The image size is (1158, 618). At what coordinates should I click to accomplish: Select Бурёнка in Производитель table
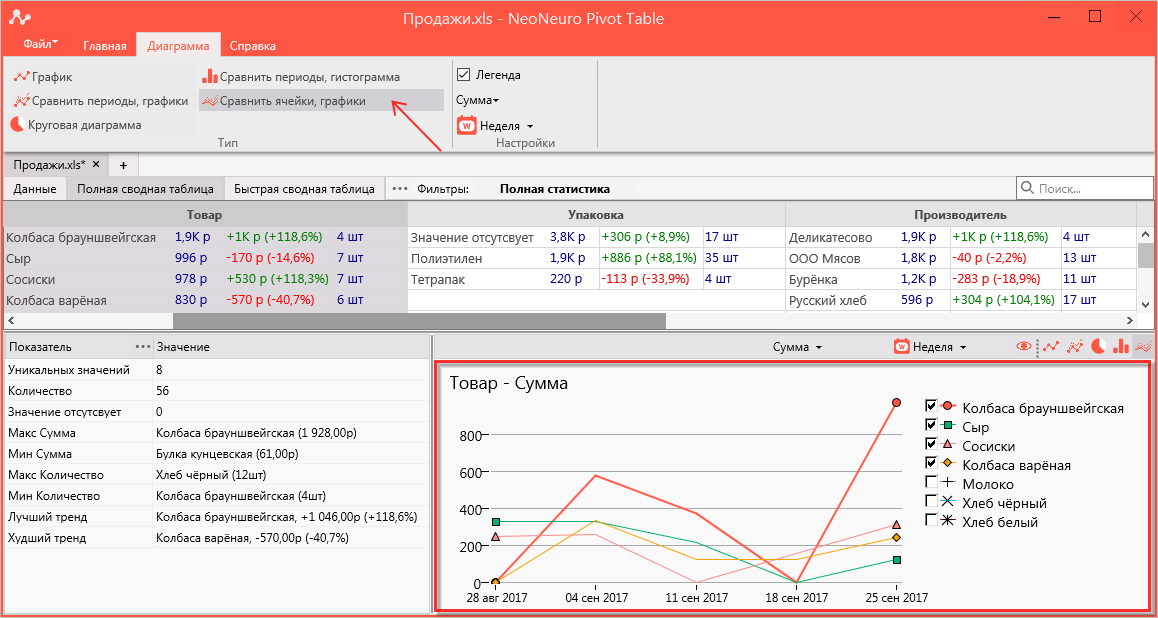(960, 280)
